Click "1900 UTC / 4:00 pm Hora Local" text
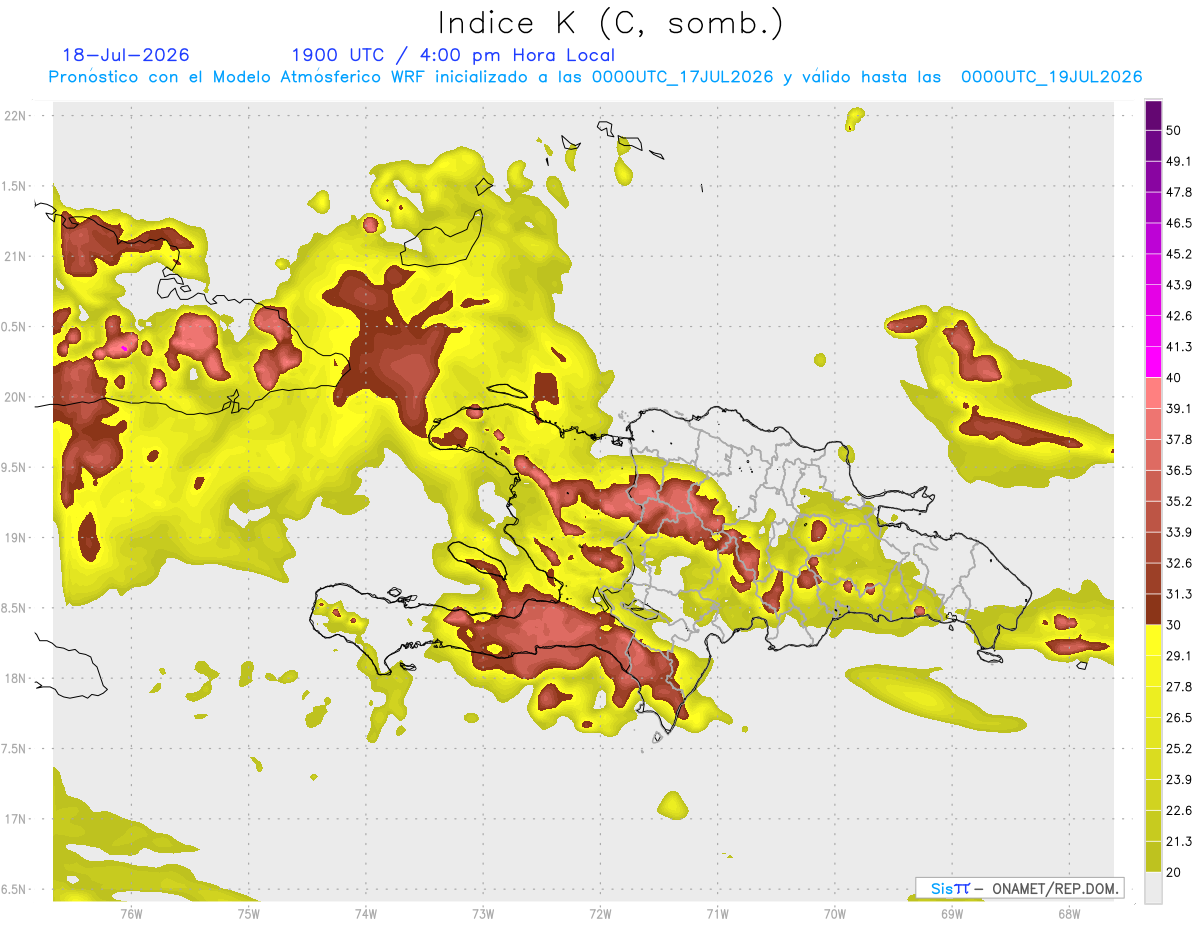The image size is (1200, 927). coord(453,55)
